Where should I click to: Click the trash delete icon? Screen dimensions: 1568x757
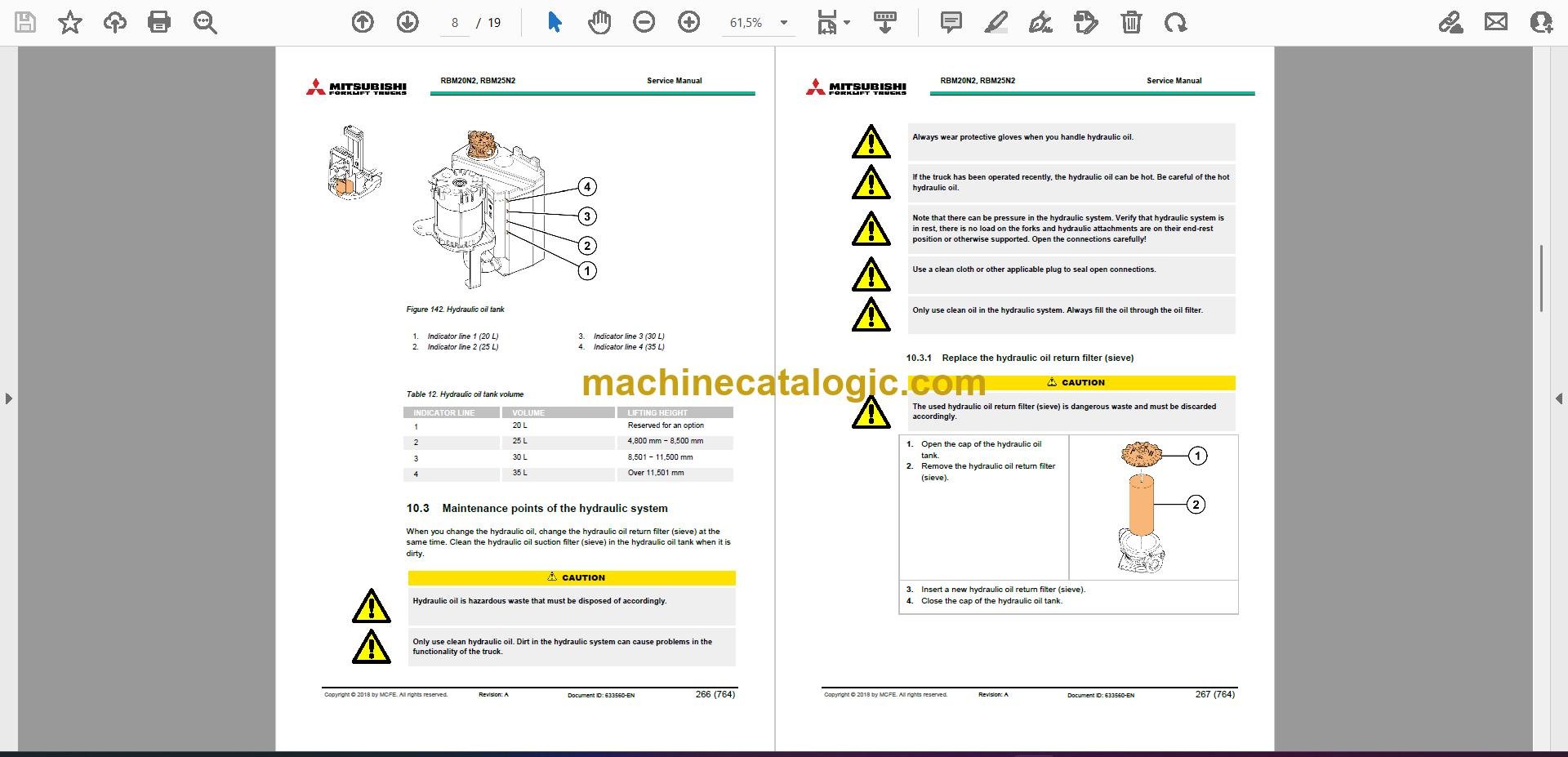pyautogui.click(x=1131, y=22)
